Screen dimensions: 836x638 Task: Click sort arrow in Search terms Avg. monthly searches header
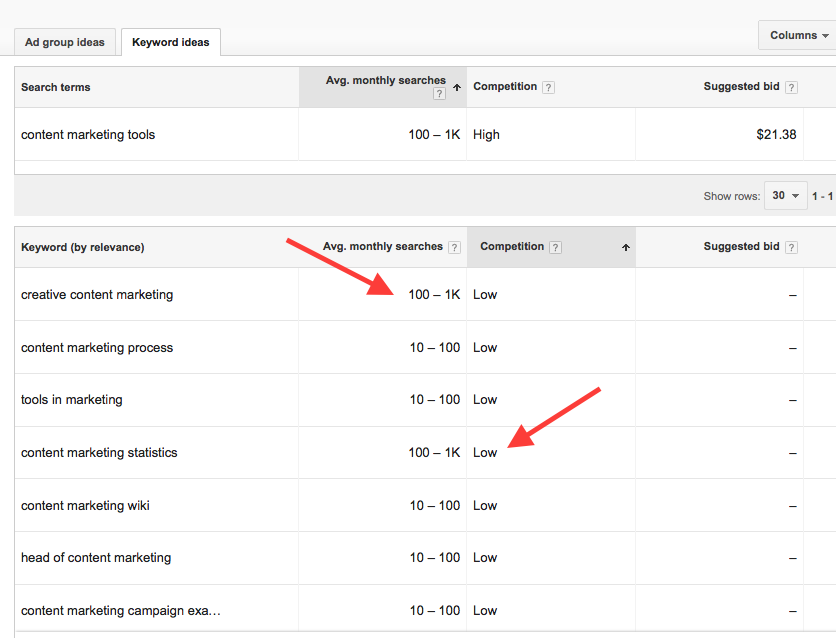point(457,87)
